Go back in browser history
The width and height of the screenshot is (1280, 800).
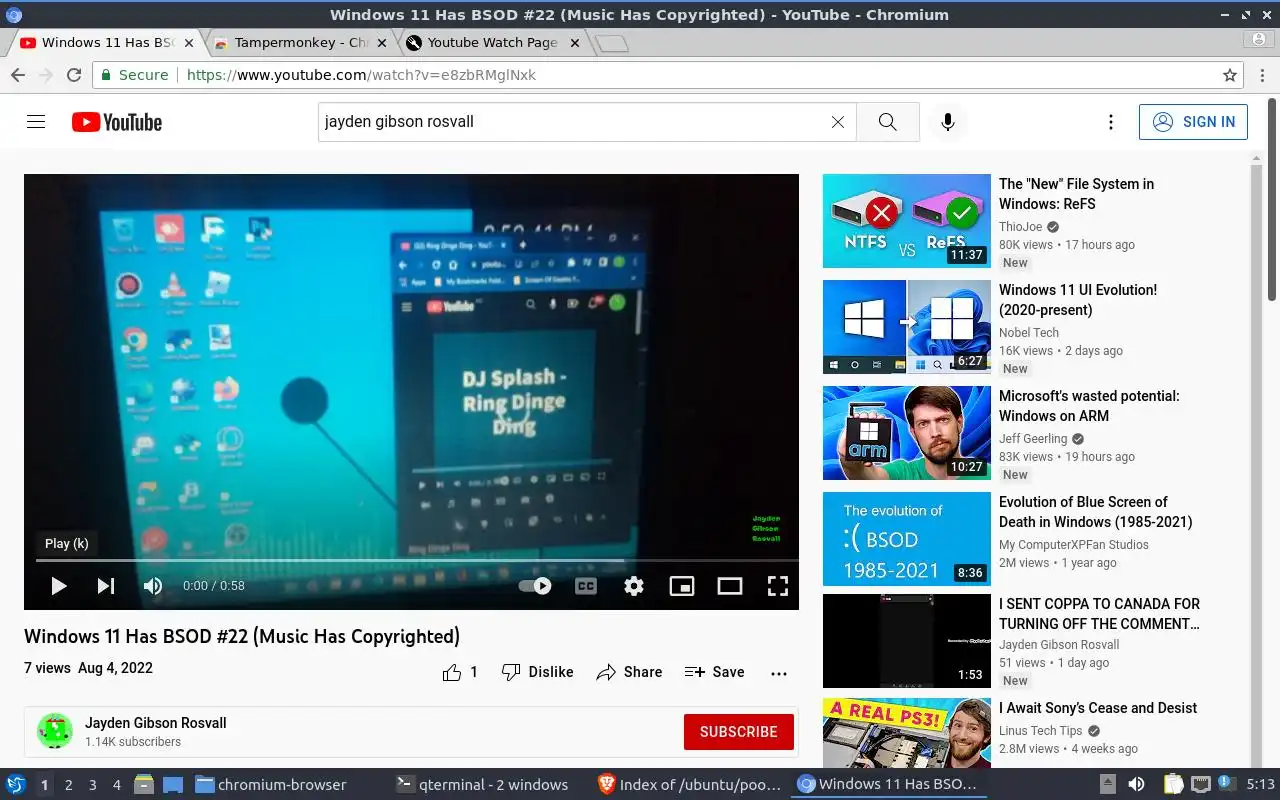pos(18,75)
